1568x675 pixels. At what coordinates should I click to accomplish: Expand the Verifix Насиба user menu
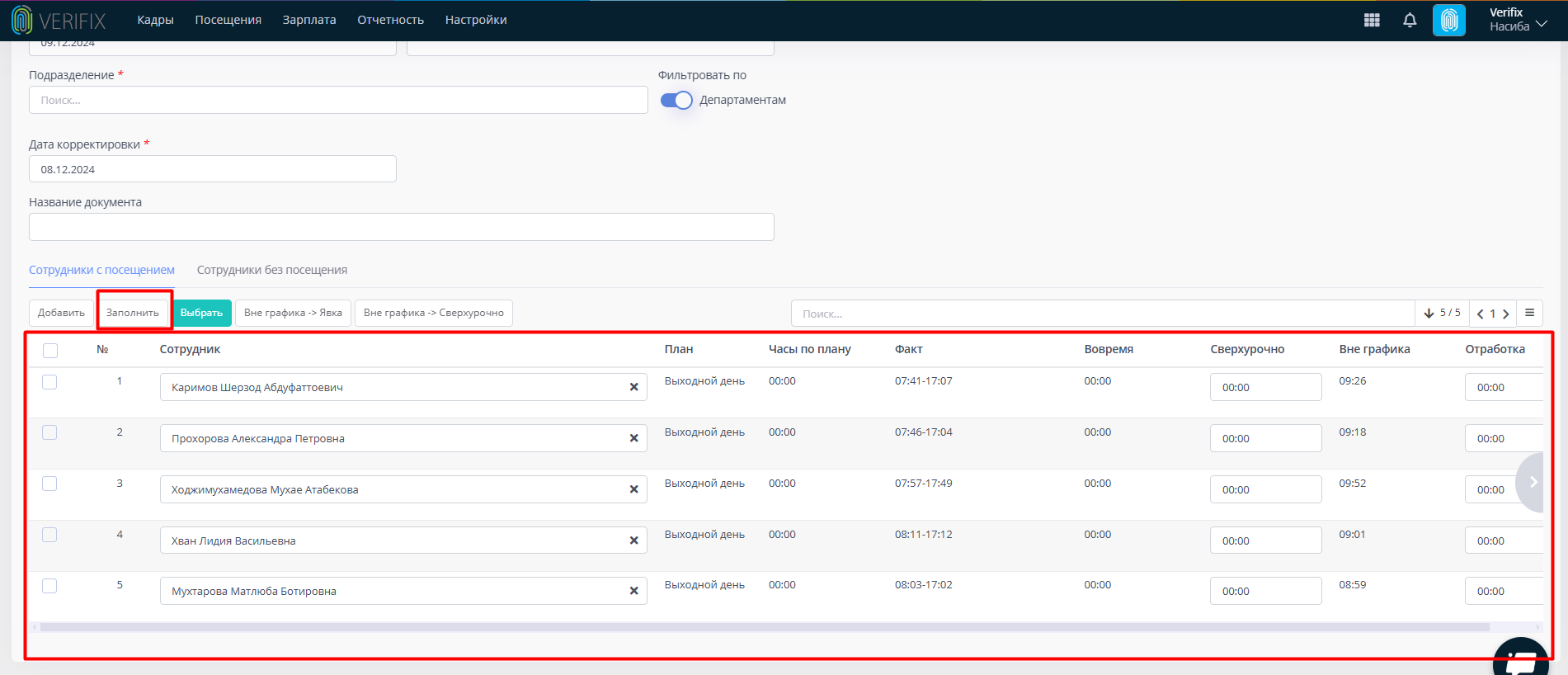1518,20
